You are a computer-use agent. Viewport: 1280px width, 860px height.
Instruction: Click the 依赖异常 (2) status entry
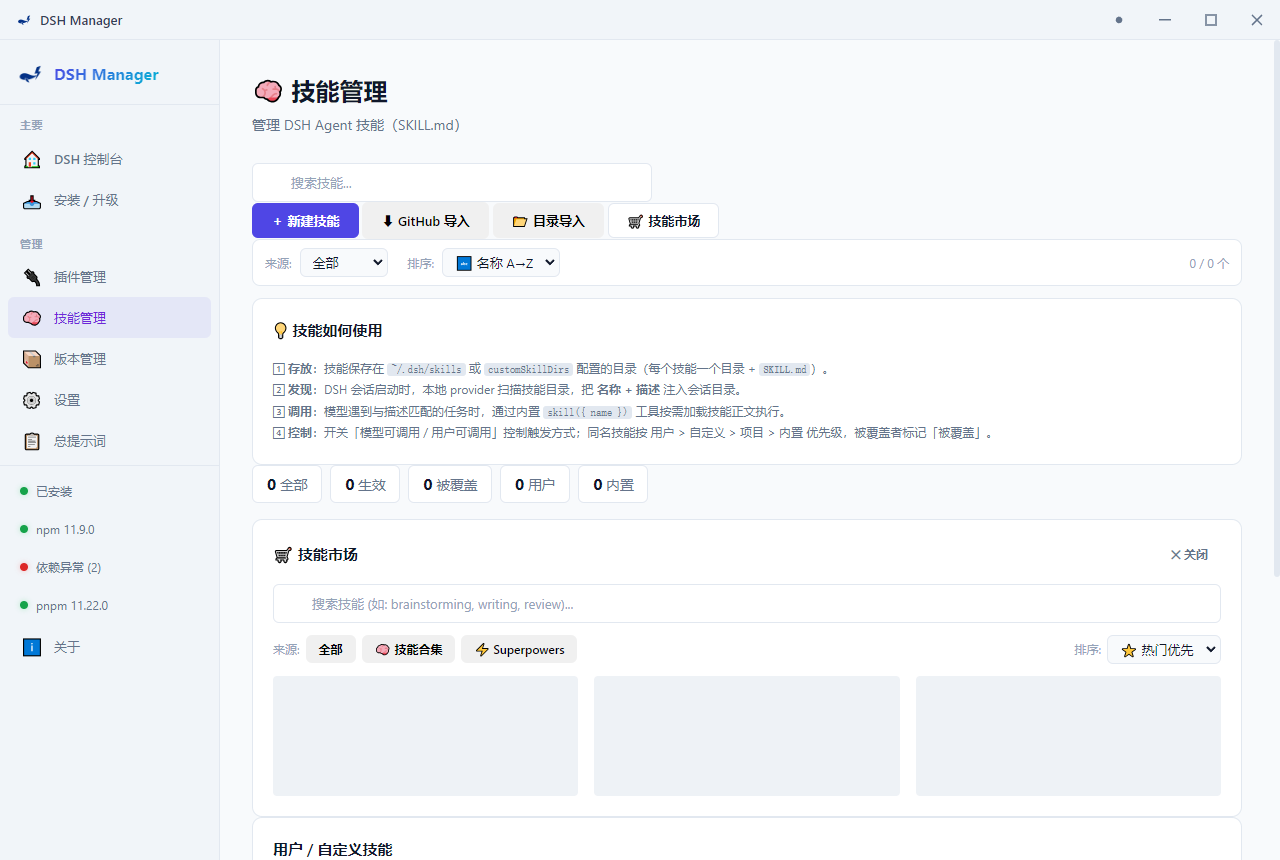61,568
